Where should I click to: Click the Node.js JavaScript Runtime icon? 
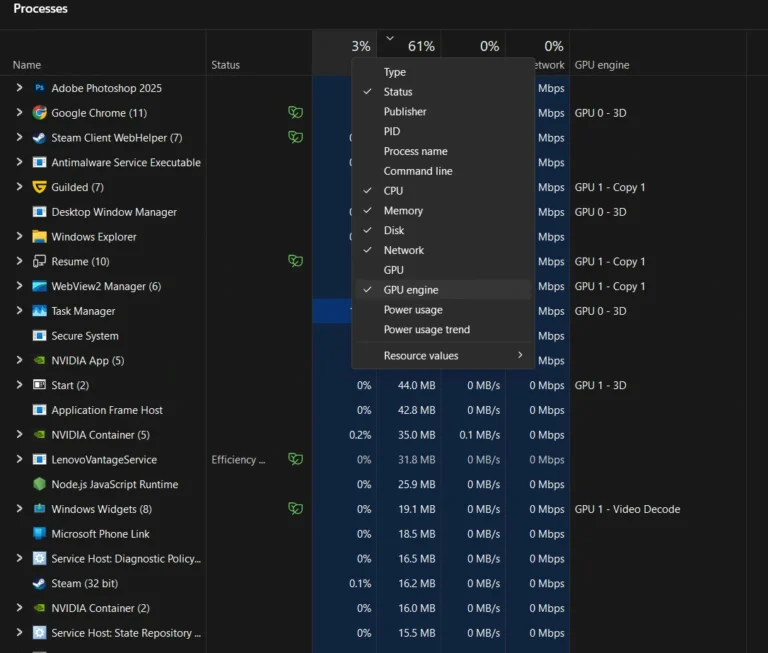click(39, 485)
